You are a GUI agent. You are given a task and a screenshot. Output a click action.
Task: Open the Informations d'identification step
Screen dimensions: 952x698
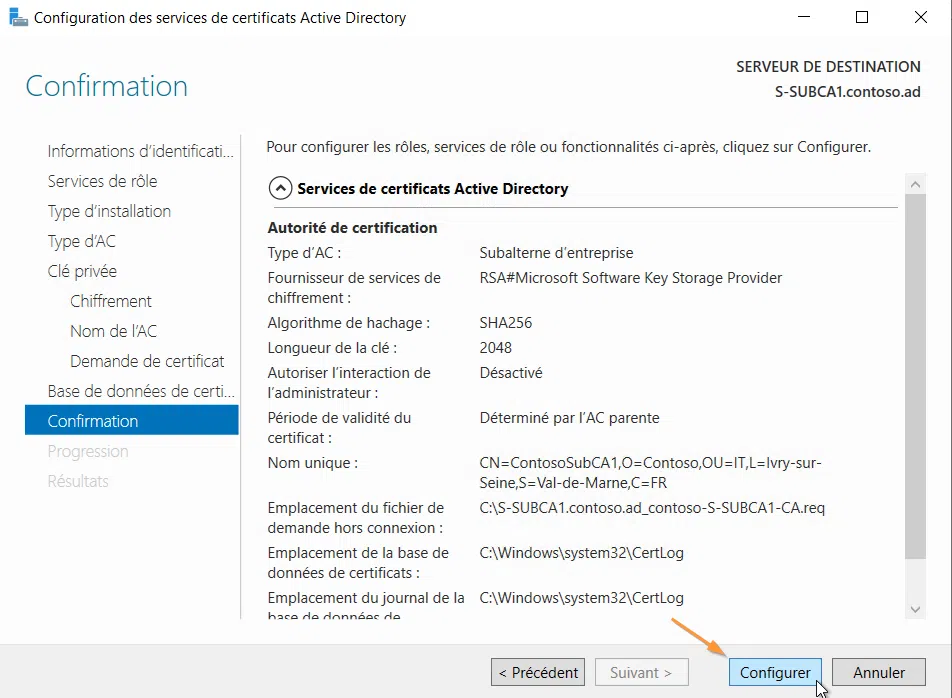[140, 151]
